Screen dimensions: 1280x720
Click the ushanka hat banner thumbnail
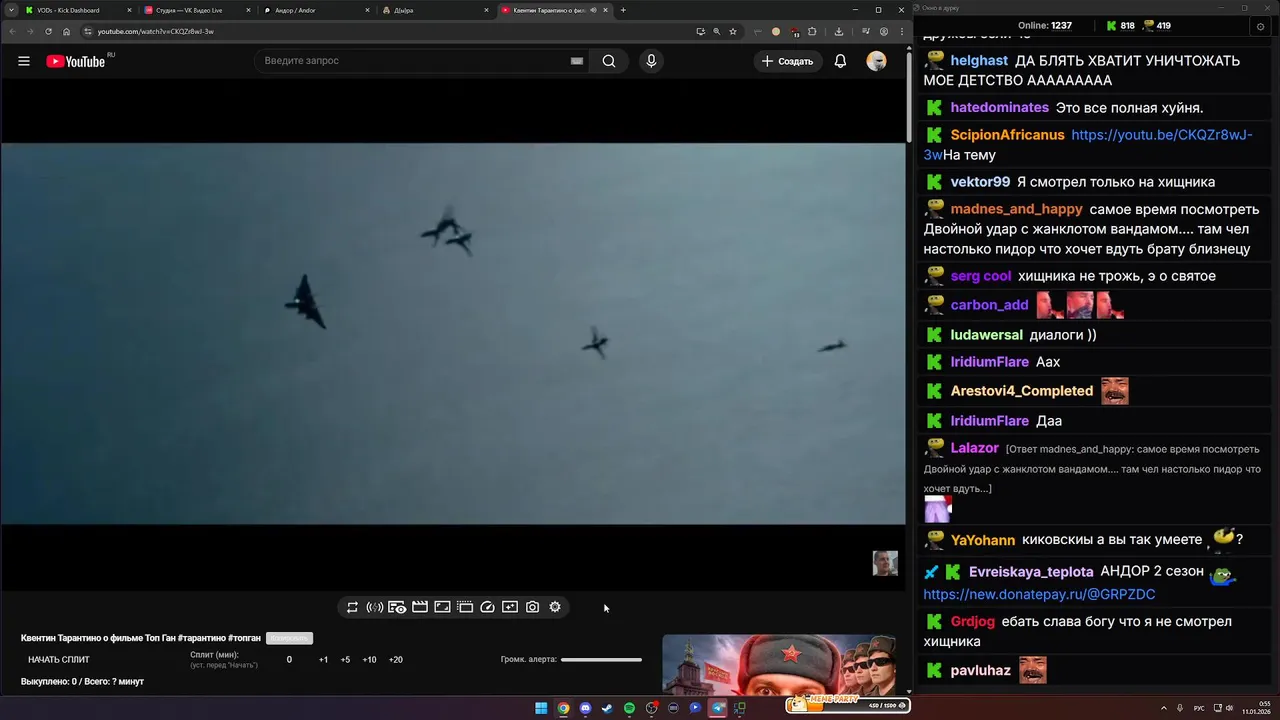(x=779, y=665)
